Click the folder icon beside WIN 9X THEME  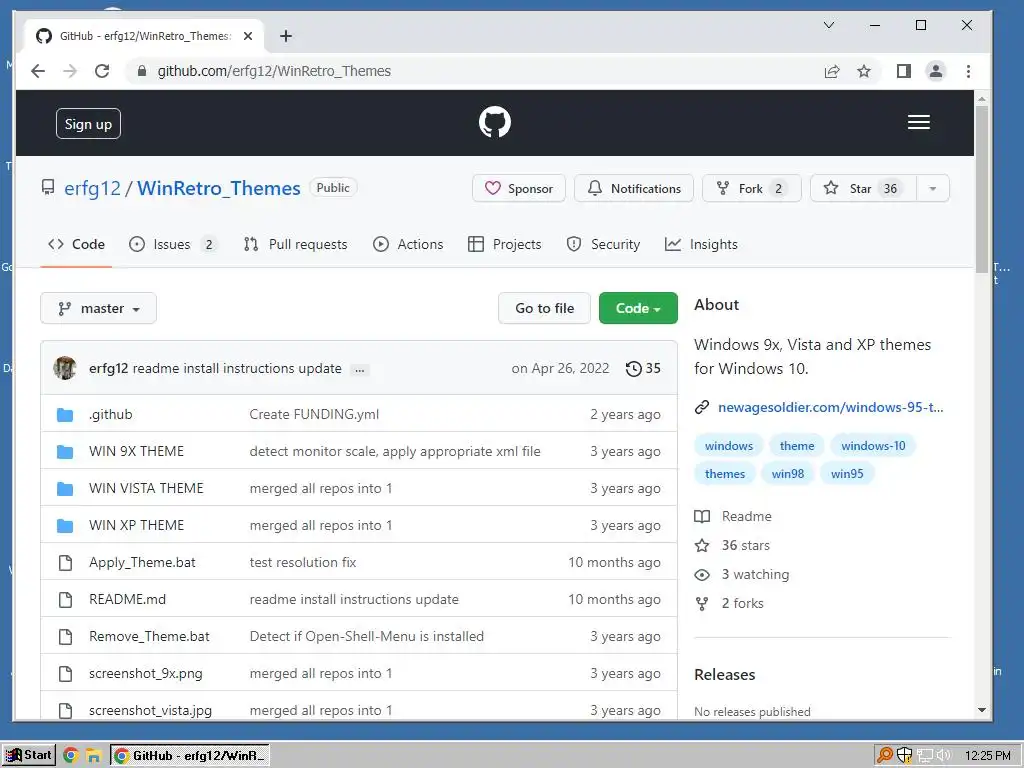[x=65, y=451]
